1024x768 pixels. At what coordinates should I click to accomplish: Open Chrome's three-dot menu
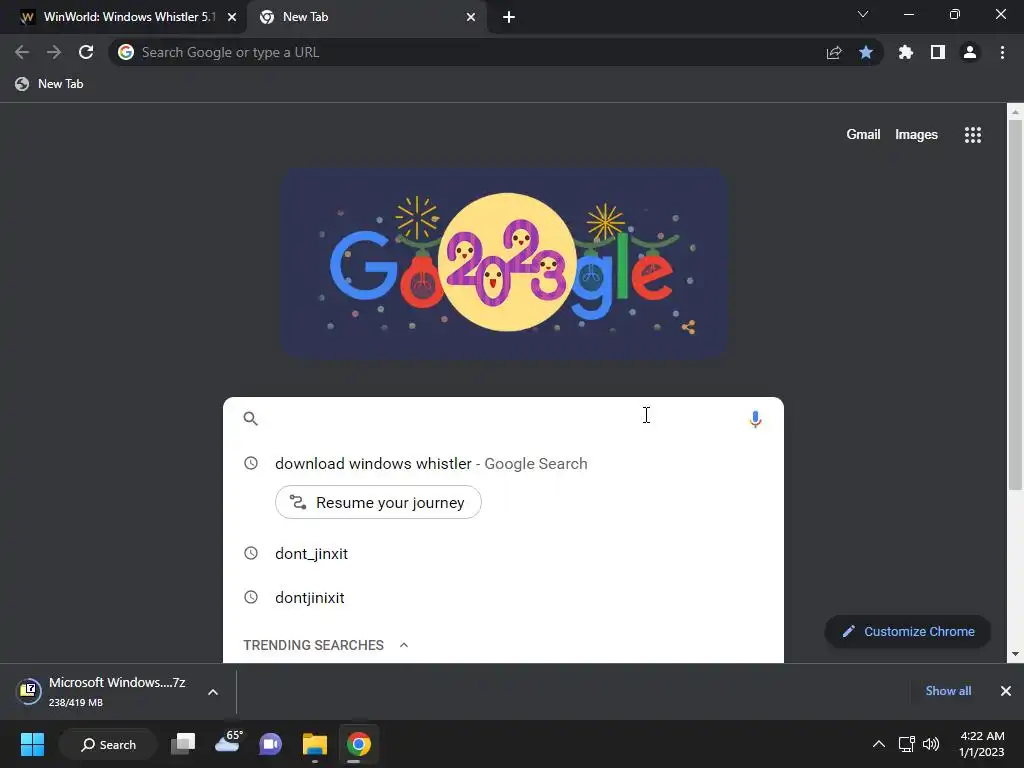1002,52
